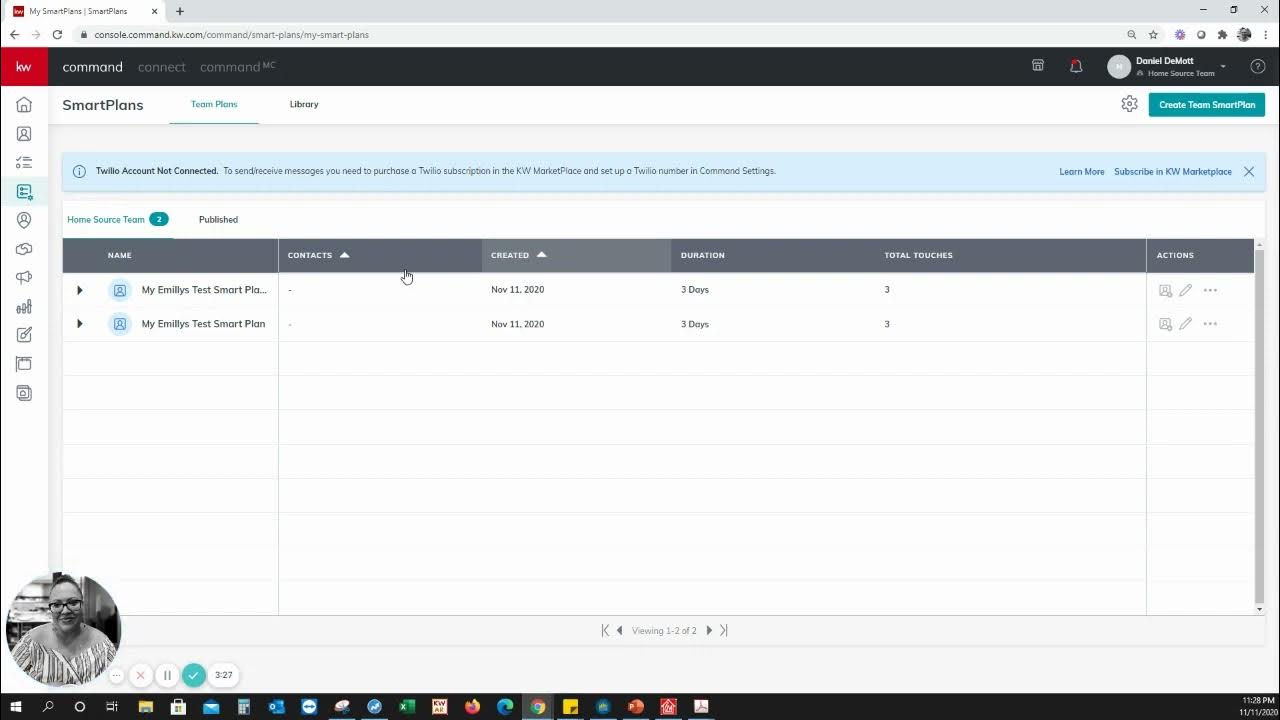Select the Published tab
This screenshot has width=1280, height=720.
pyautogui.click(x=218, y=220)
